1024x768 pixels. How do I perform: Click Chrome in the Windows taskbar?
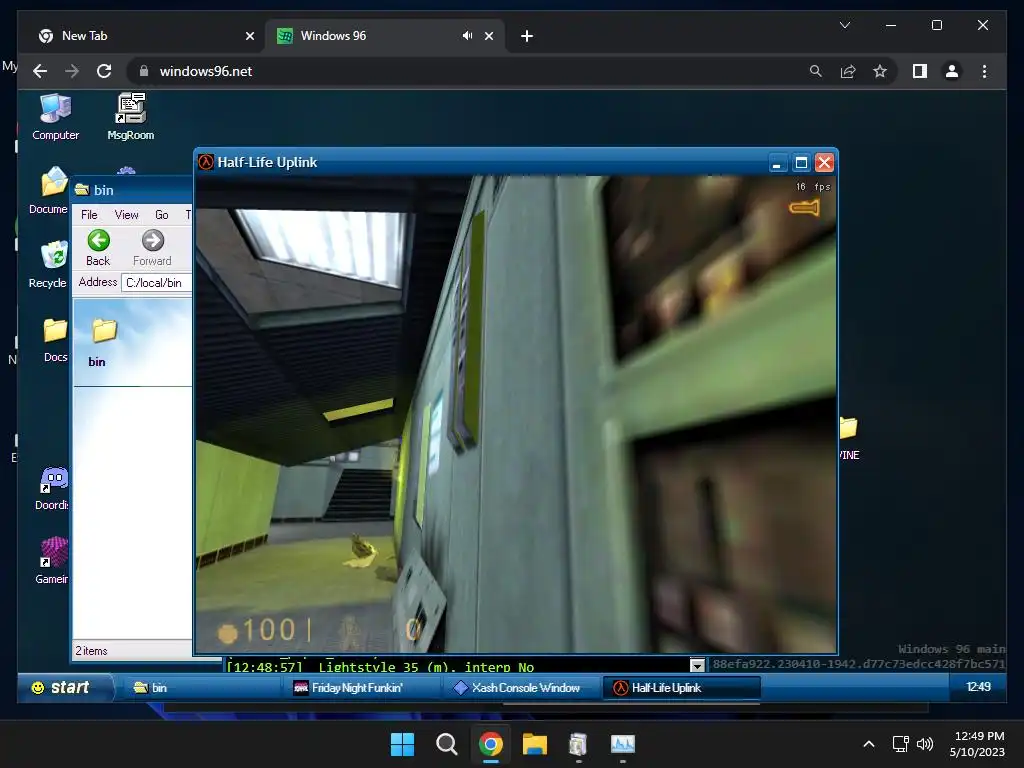(490, 744)
